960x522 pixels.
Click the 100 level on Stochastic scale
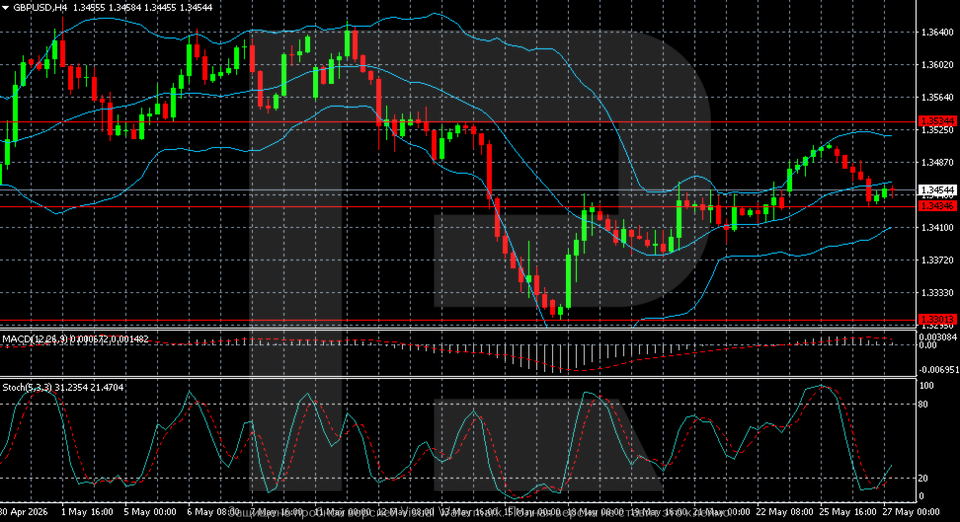[926, 386]
